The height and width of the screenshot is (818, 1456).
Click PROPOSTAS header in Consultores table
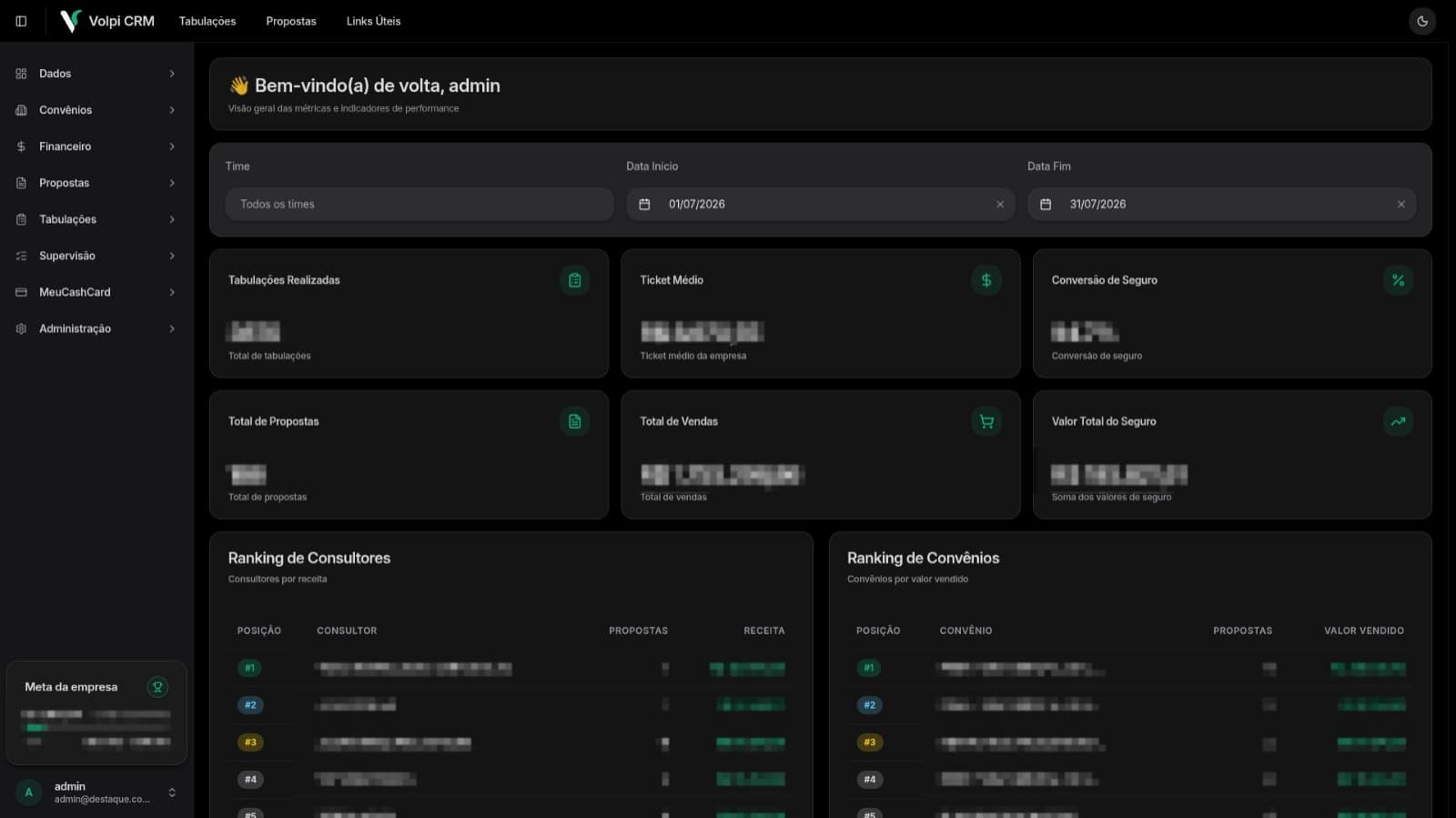coord(638,631)
